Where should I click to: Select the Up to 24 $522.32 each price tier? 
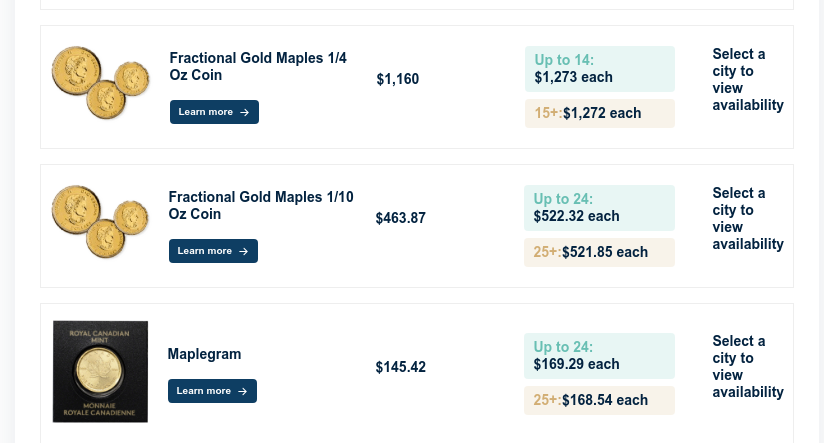[x=599, y=208]
